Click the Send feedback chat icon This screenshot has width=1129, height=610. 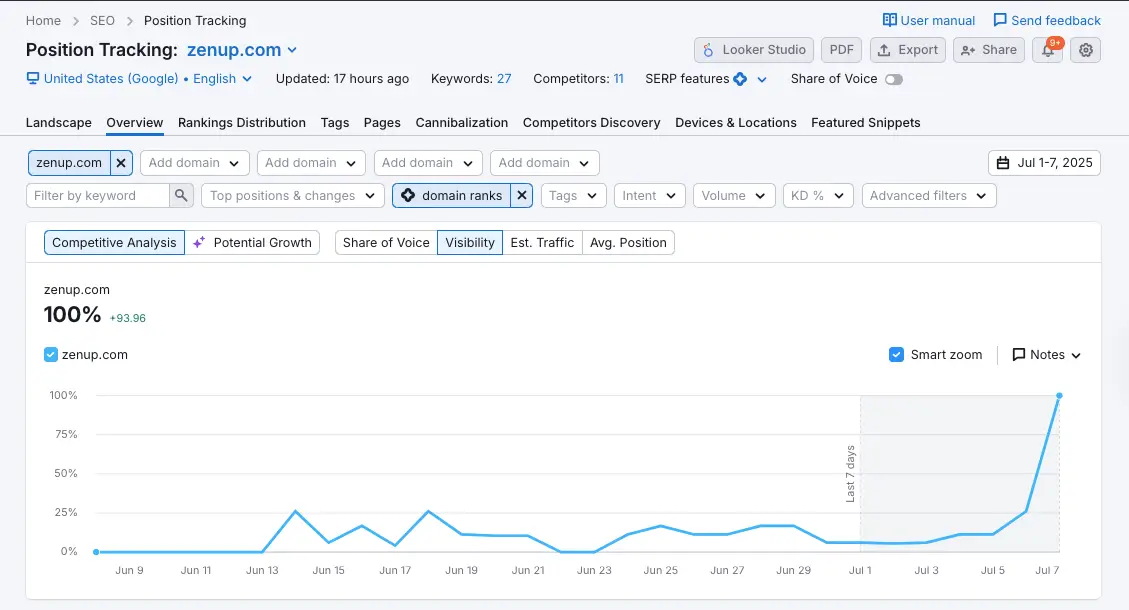[x=1000, y=20]
